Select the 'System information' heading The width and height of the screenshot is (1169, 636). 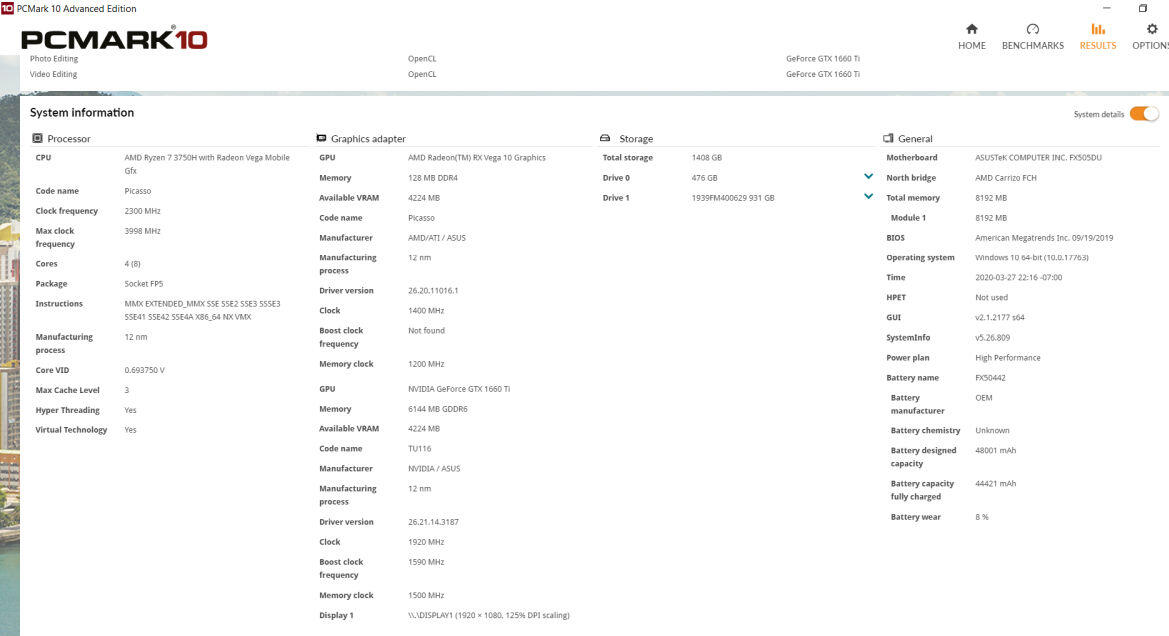82,113
